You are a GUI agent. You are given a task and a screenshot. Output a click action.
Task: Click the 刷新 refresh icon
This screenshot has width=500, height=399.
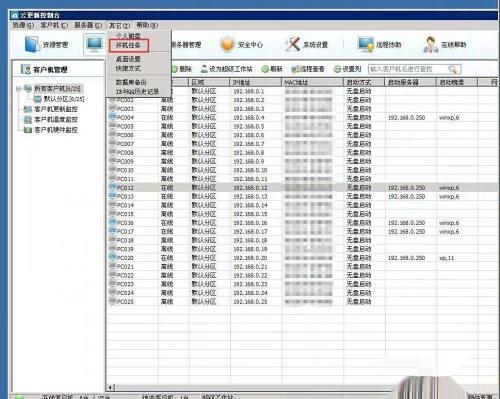(x=265, y=69)
